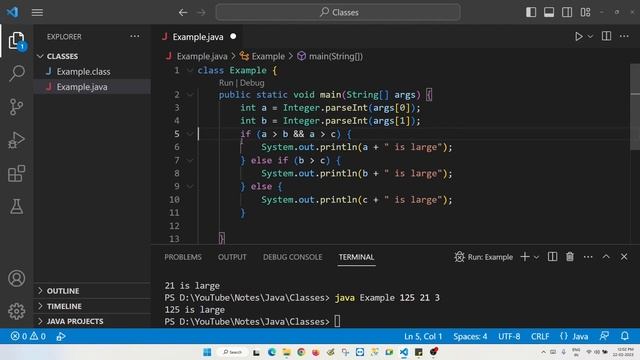Open the Run and Debug view
Viewport: 640px width, 360px height.
17,140
